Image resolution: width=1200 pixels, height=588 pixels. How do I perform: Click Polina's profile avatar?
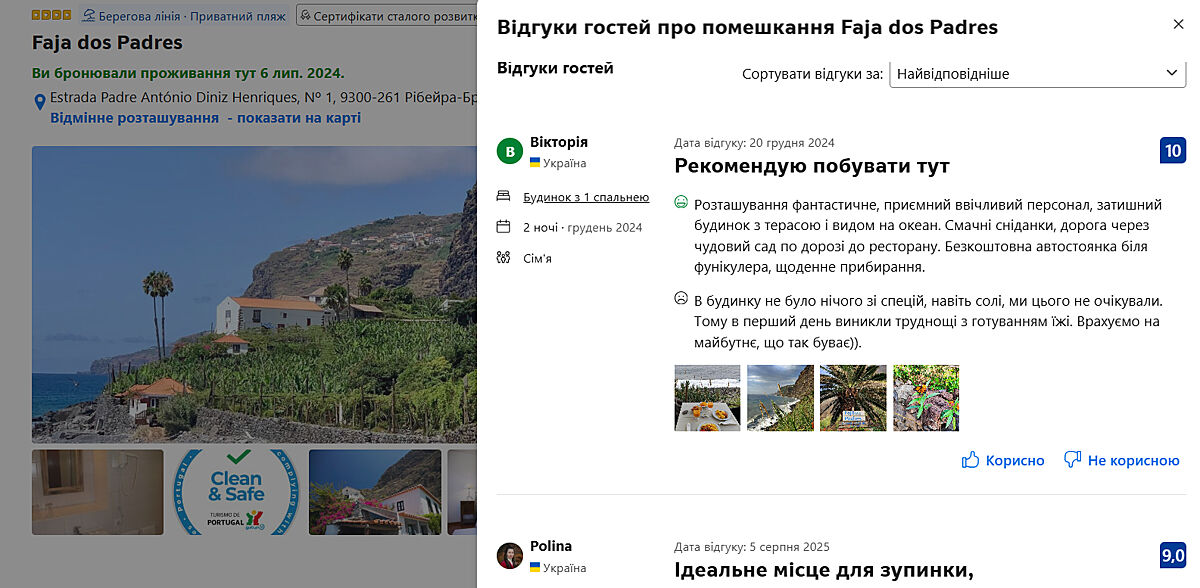(510, 556)
